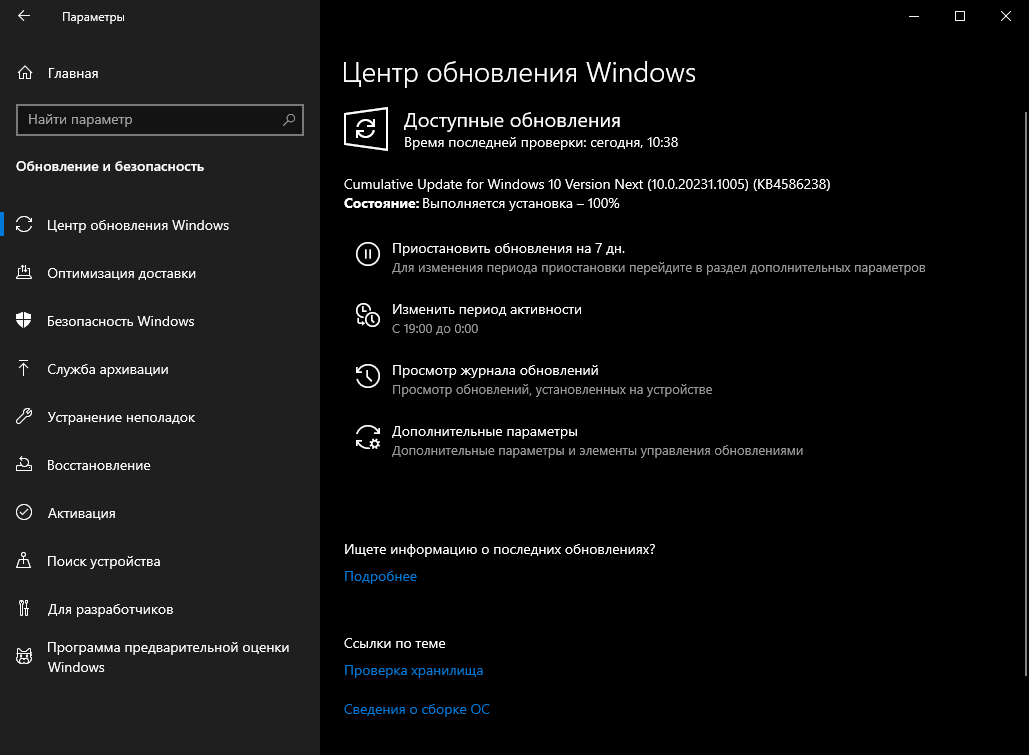The width and height of the screenshot is (1029, 755).
Task: Select the checkmark icon next to 'Активация'
Action: 23,513
